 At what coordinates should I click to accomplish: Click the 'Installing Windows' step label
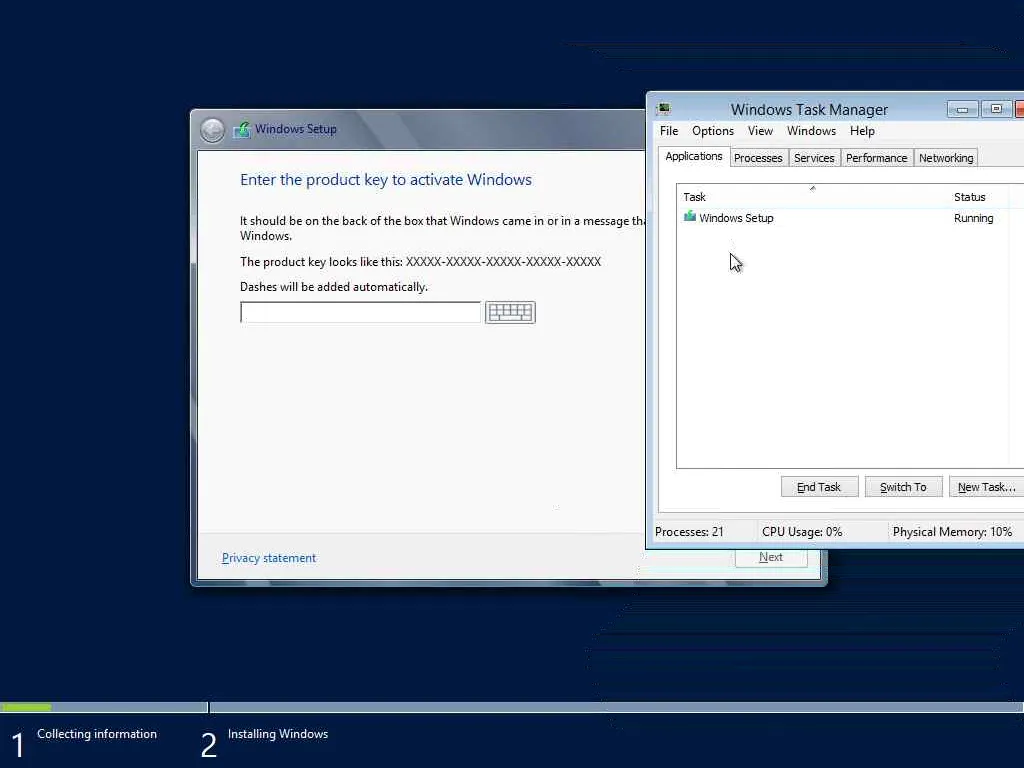click(x=278, y=734)
